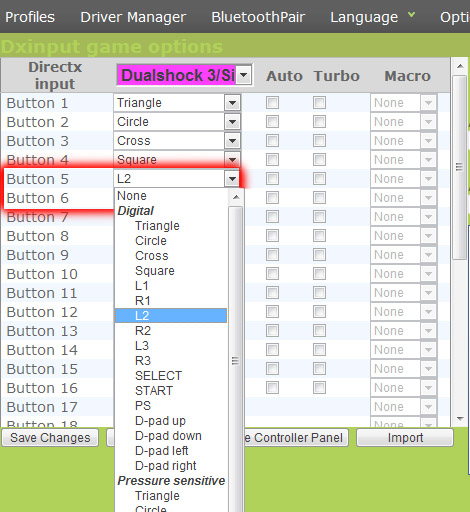470x512 pixels.
Task: Click the main panel scroll-up arrow
Action: (x=460, y=66)
